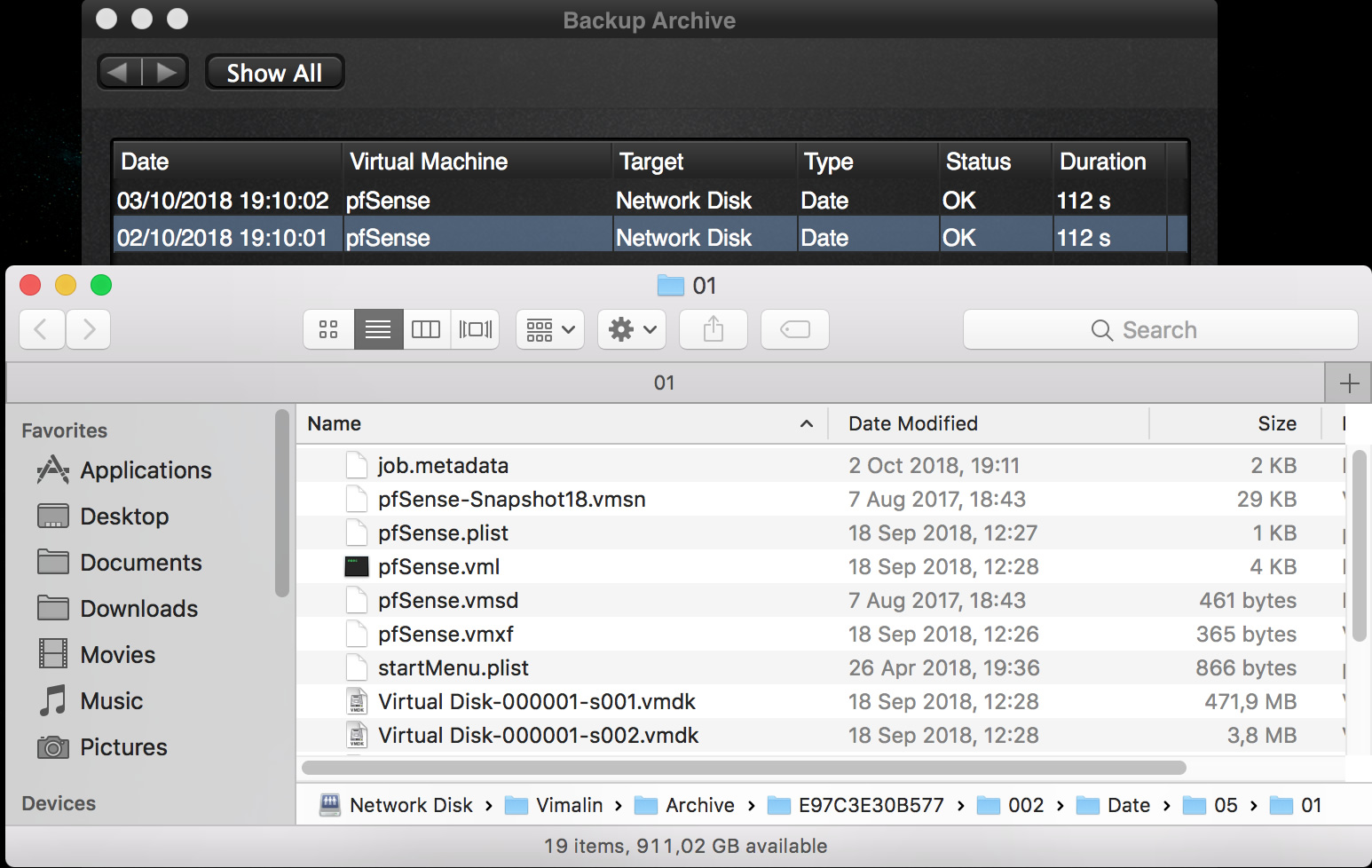The height and width of the screenshot is (868, 1372).
Task: Click forward arrow in Backup Archive window
Action: [166, 72]
